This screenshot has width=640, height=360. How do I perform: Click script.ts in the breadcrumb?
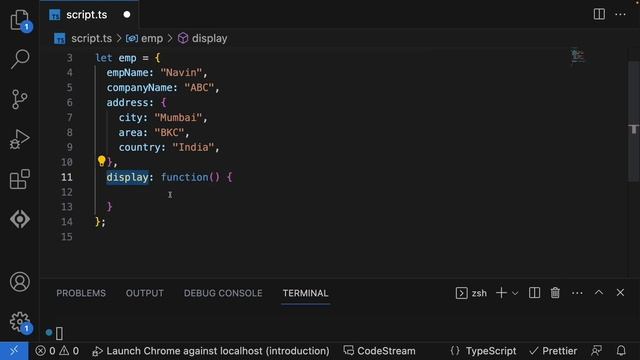click(x=91, y=38)
